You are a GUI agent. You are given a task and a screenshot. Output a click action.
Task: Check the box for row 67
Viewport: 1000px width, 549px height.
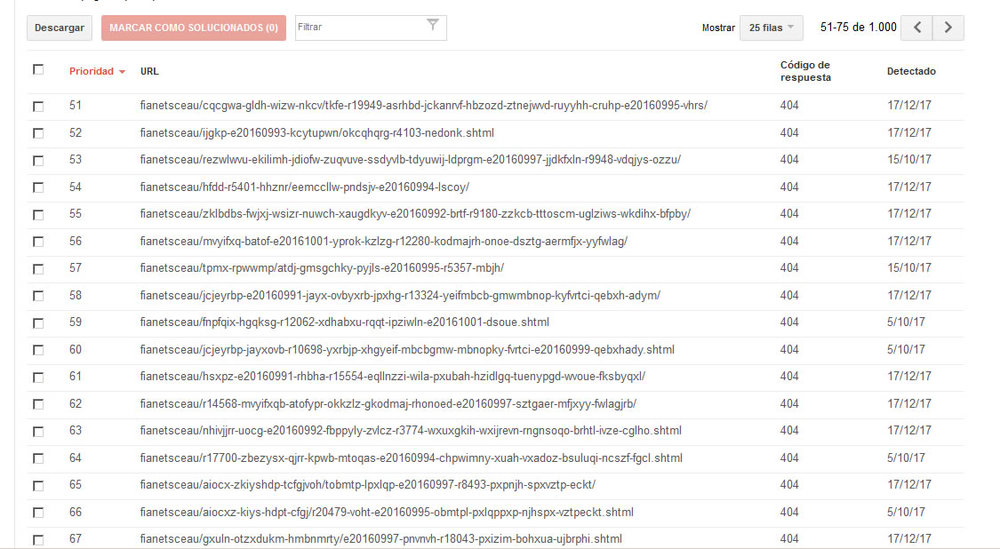pyautogui.click(x=38, y=540)
